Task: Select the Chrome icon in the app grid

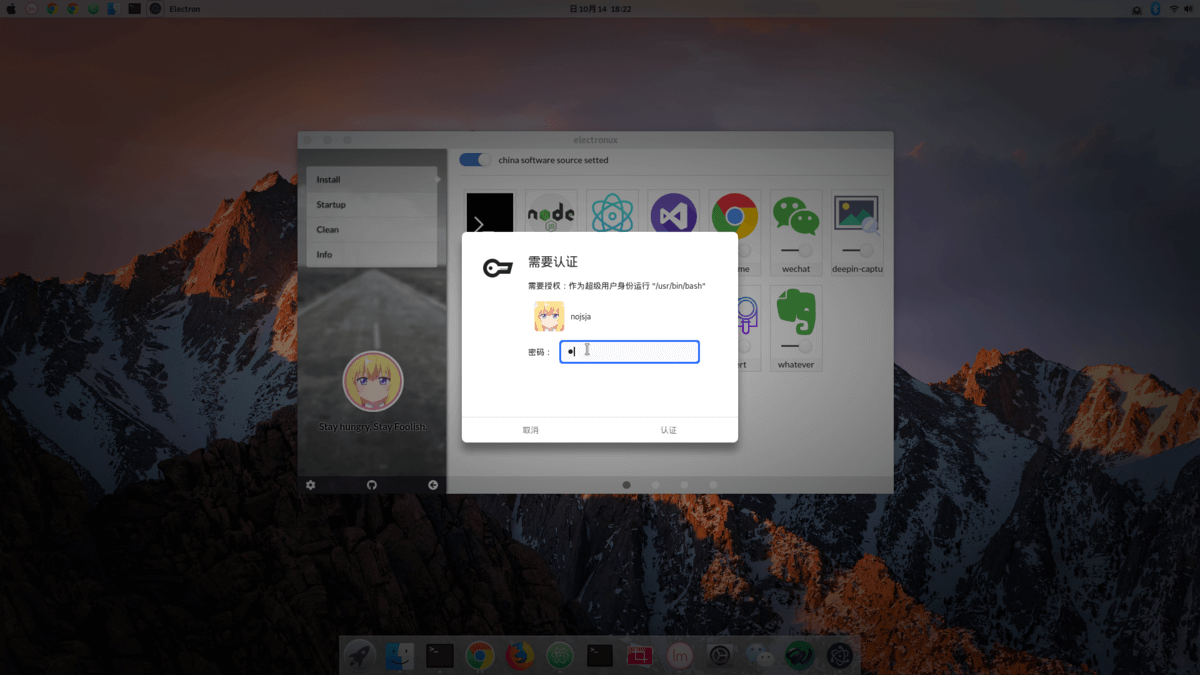Action: (735, 213)
